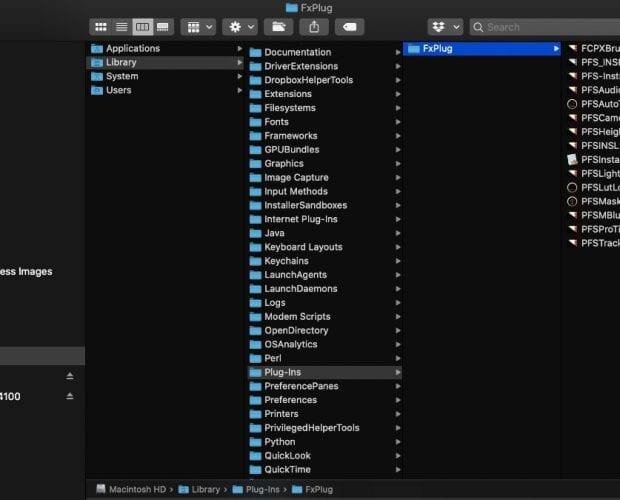The image size is (620, 500).
Task: Click the new folder path button
Action: coord(279,27)
